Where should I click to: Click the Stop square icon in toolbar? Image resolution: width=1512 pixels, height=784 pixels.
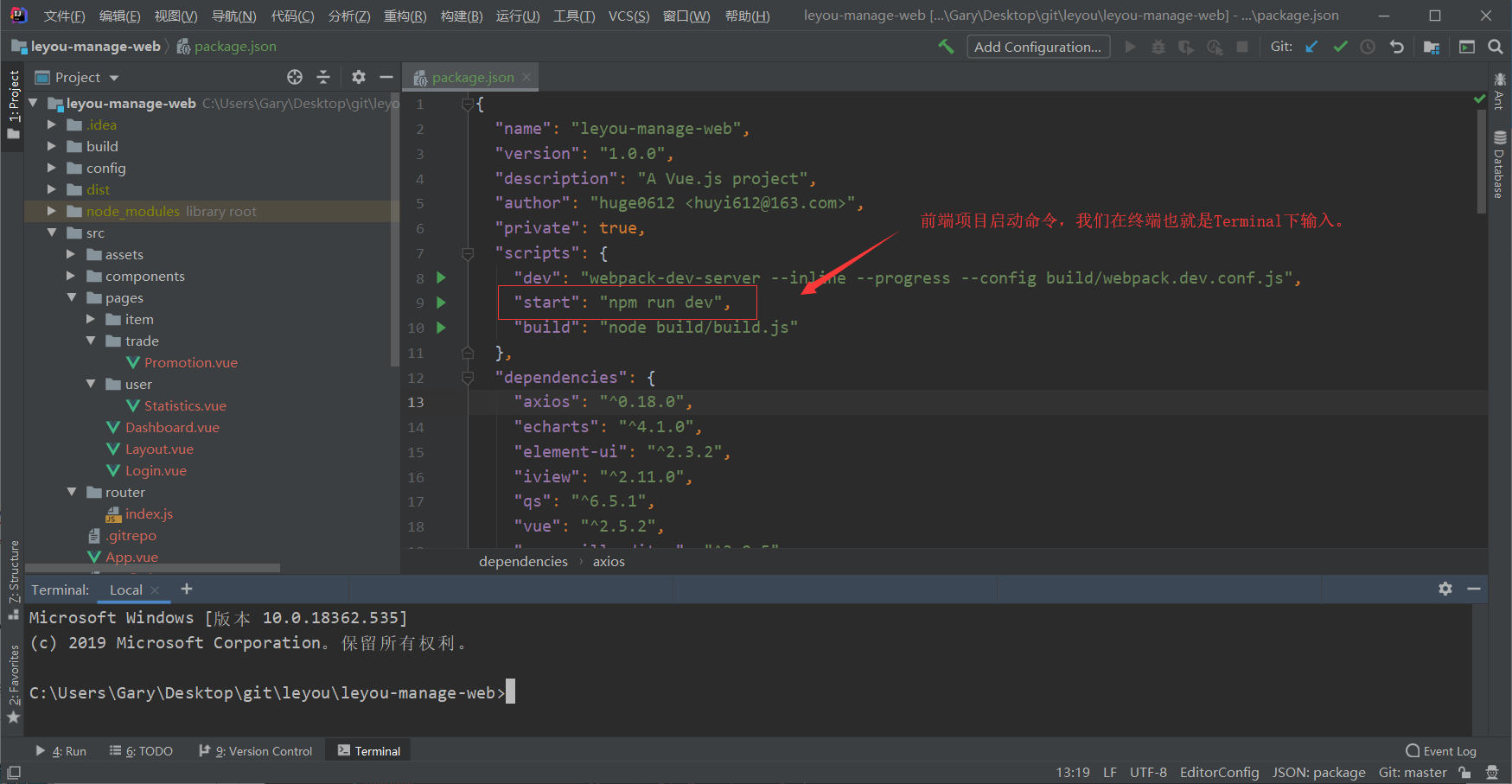pyautogui.click(x=1242, y=47)
